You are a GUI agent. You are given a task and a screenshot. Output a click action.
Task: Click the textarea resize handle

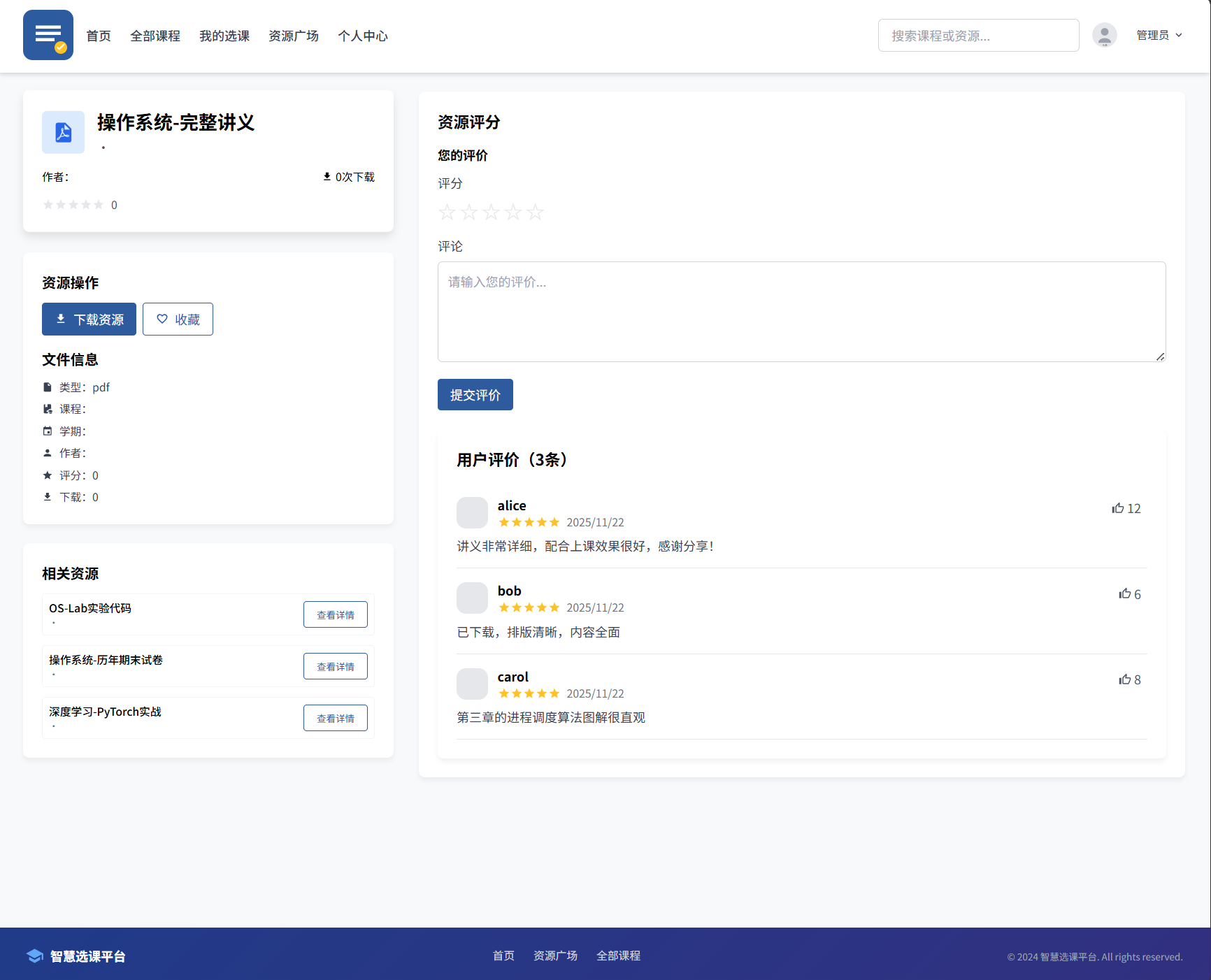click(1160, 356)
